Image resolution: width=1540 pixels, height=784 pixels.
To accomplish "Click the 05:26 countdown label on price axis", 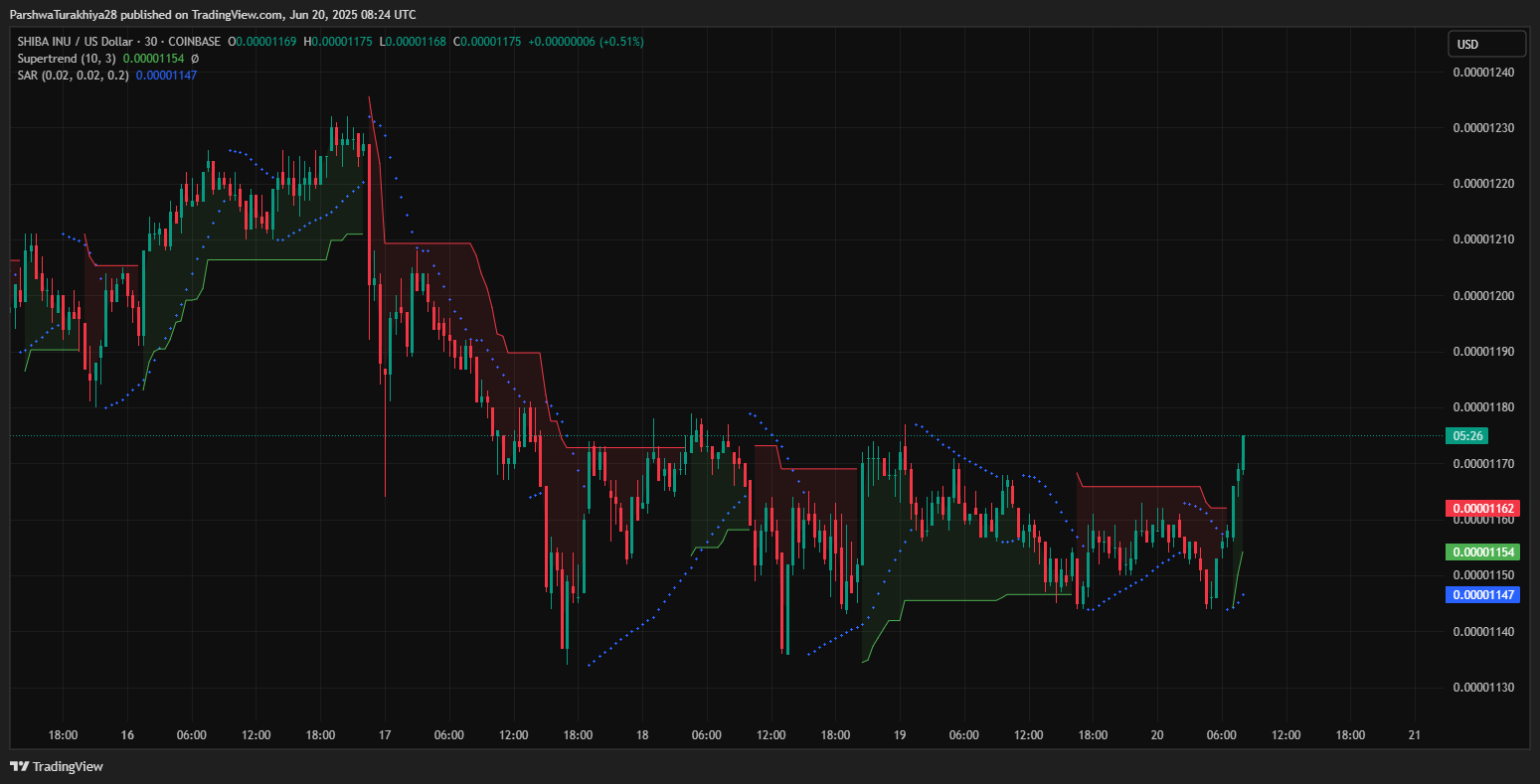I will click(1466, 436).
